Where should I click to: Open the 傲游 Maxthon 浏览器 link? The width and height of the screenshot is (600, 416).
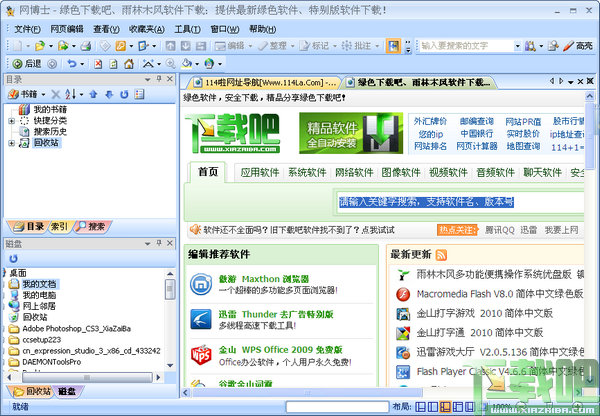(264, 279)
